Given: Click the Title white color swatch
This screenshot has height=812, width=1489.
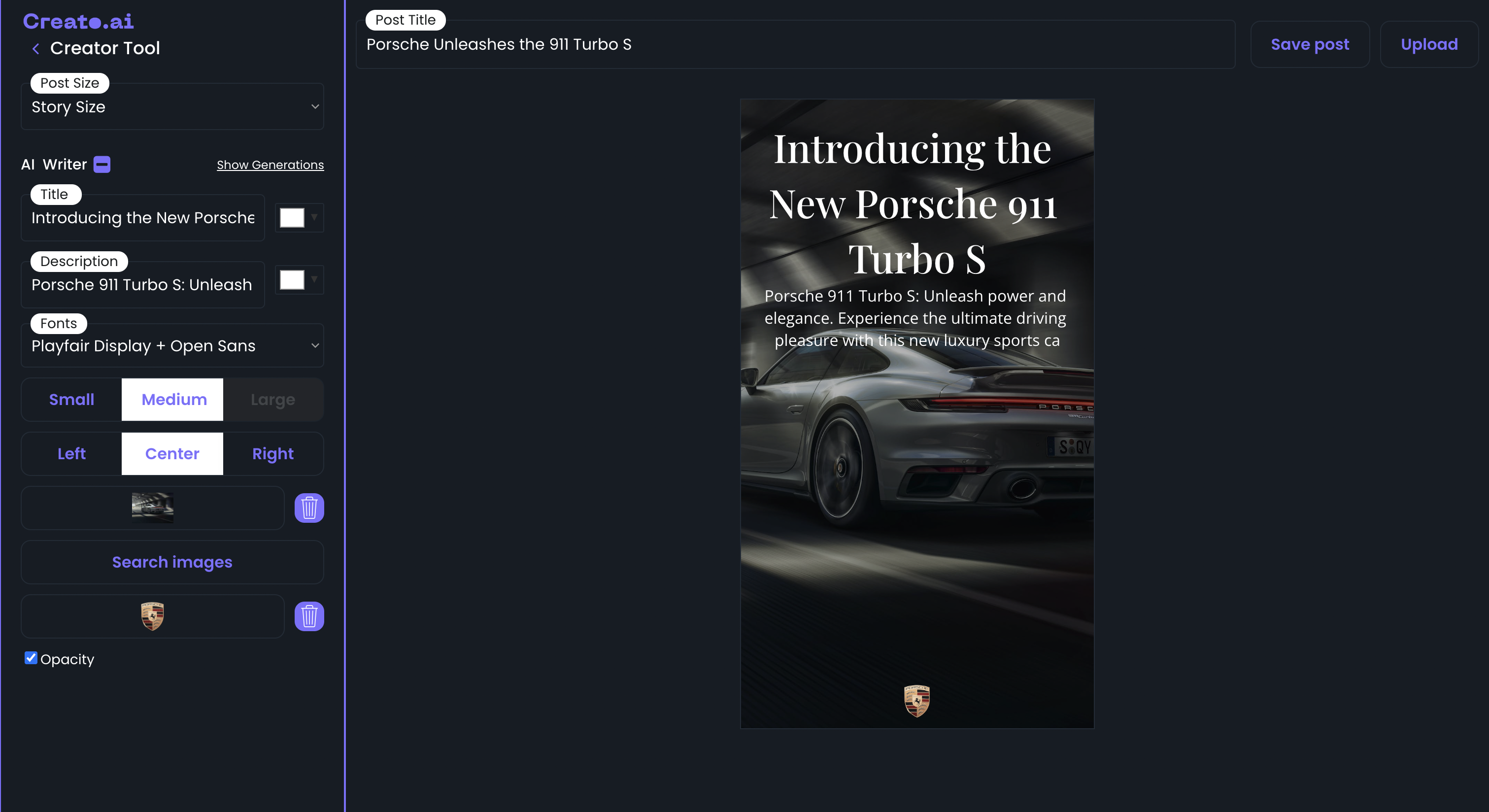Looking at the screenshot, I should tap(292, 217).
